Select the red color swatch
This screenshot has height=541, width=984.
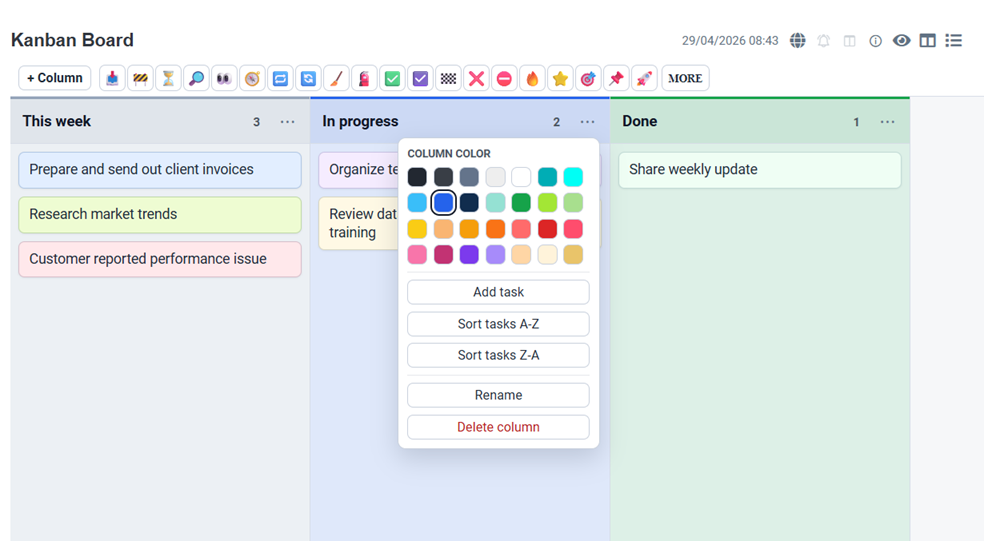click(547, 229)
